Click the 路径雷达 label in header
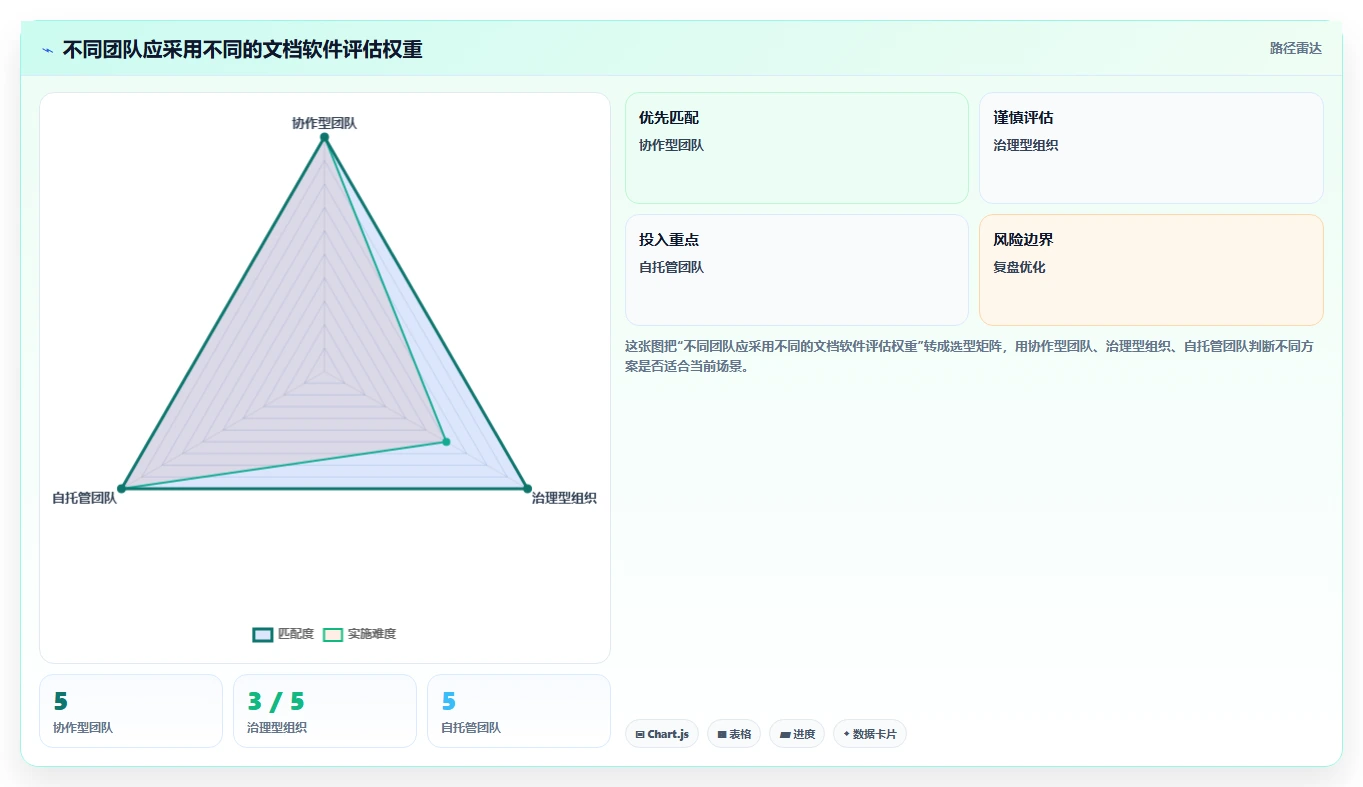The height and width of the screenshot is (787, 1363). [x=1295, y=48]
